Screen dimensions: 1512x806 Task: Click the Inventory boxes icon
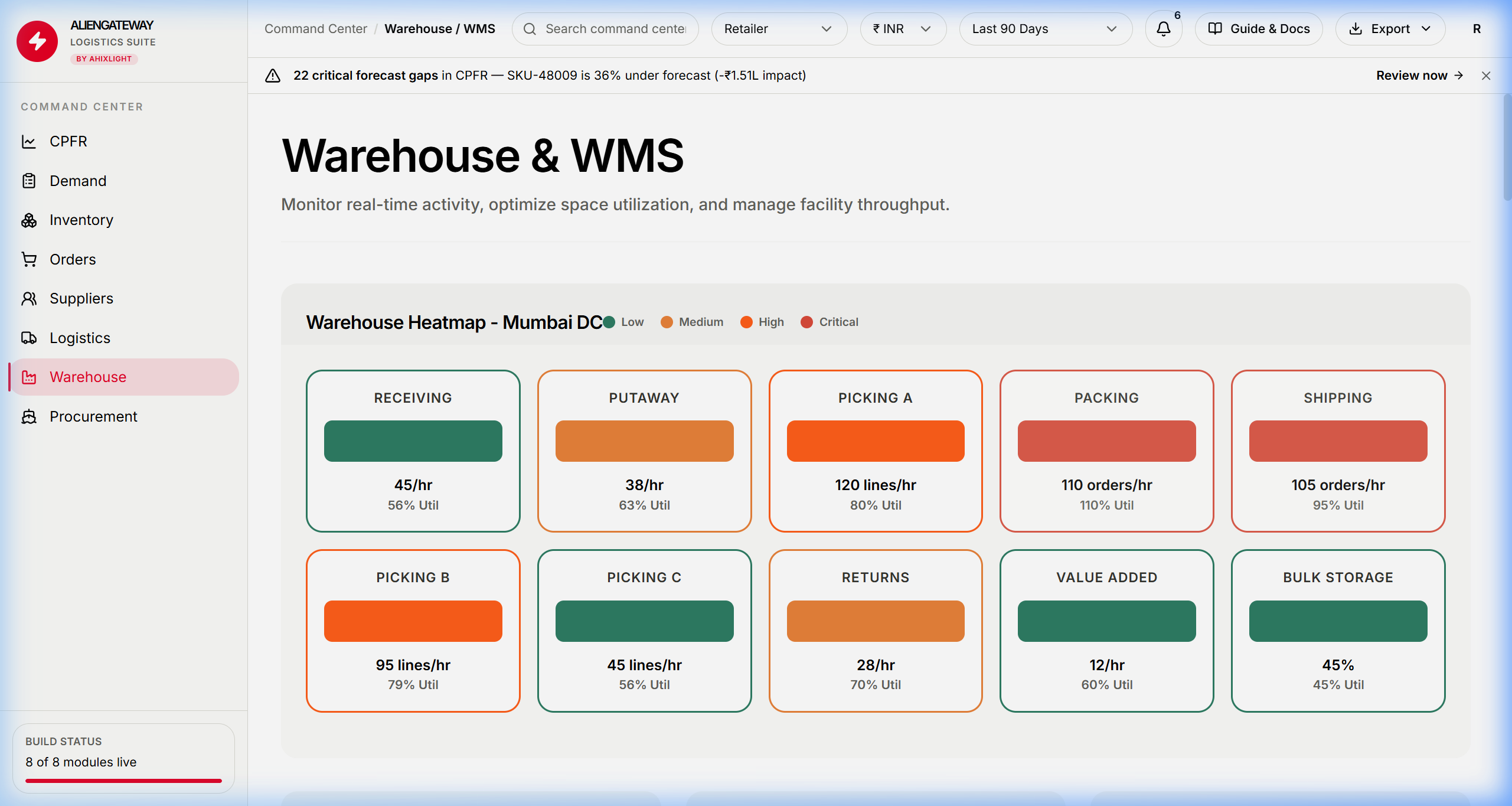pos(29,220)
